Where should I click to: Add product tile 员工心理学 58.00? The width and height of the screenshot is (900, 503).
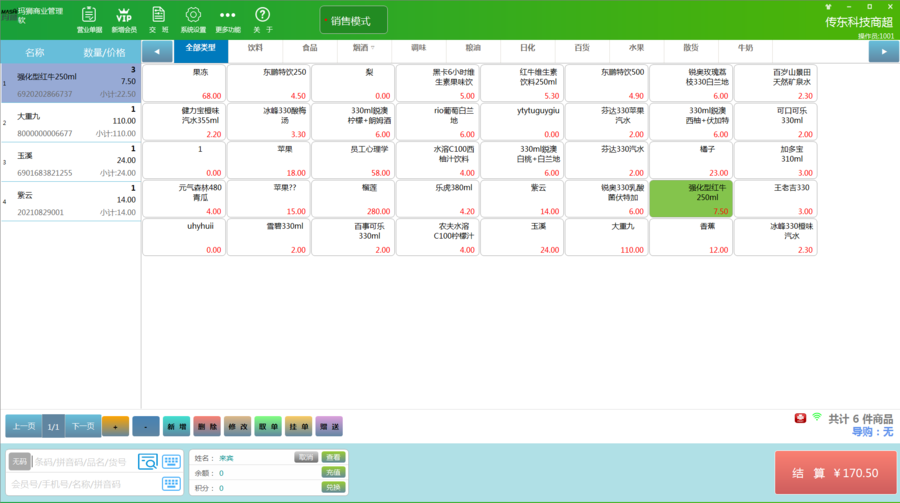coord(353,160)
